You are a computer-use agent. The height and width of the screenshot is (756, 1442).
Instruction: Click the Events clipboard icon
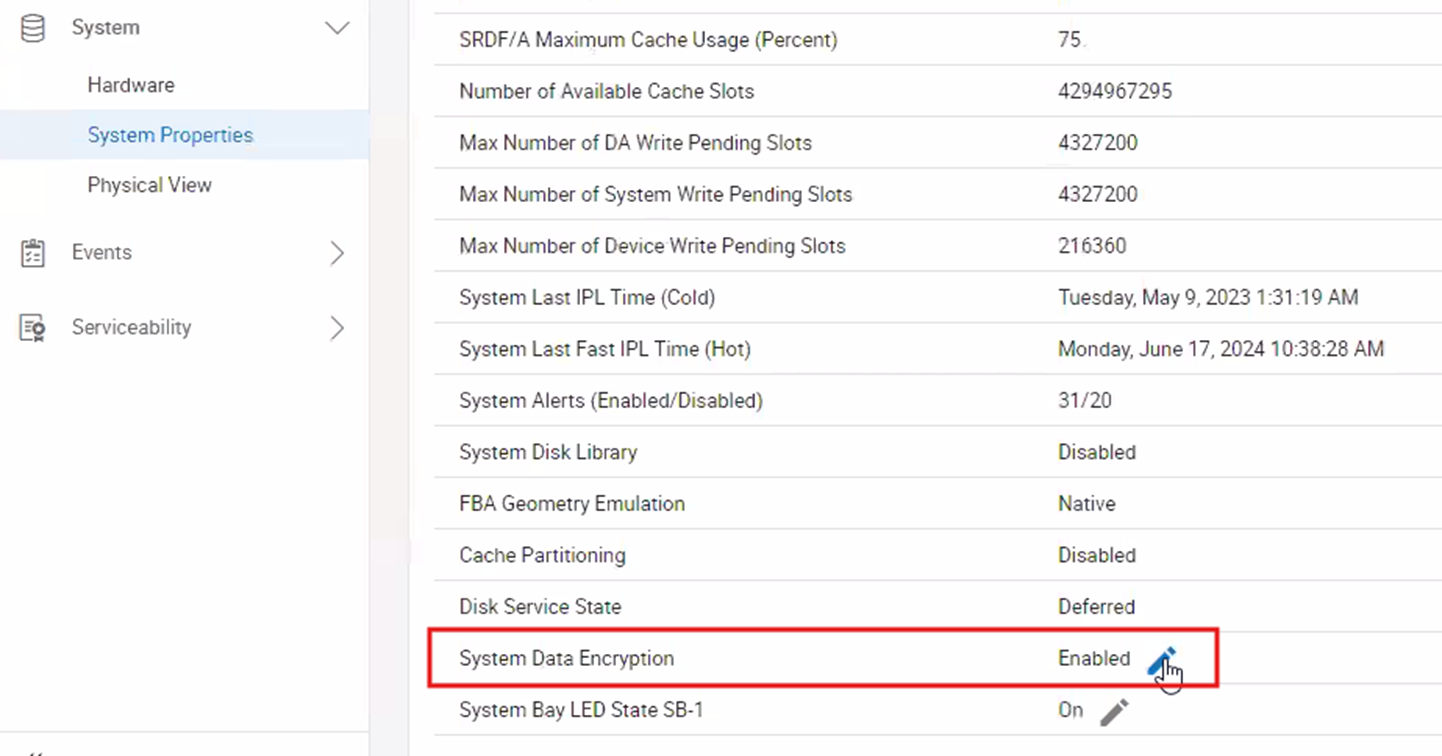(33, 253)
